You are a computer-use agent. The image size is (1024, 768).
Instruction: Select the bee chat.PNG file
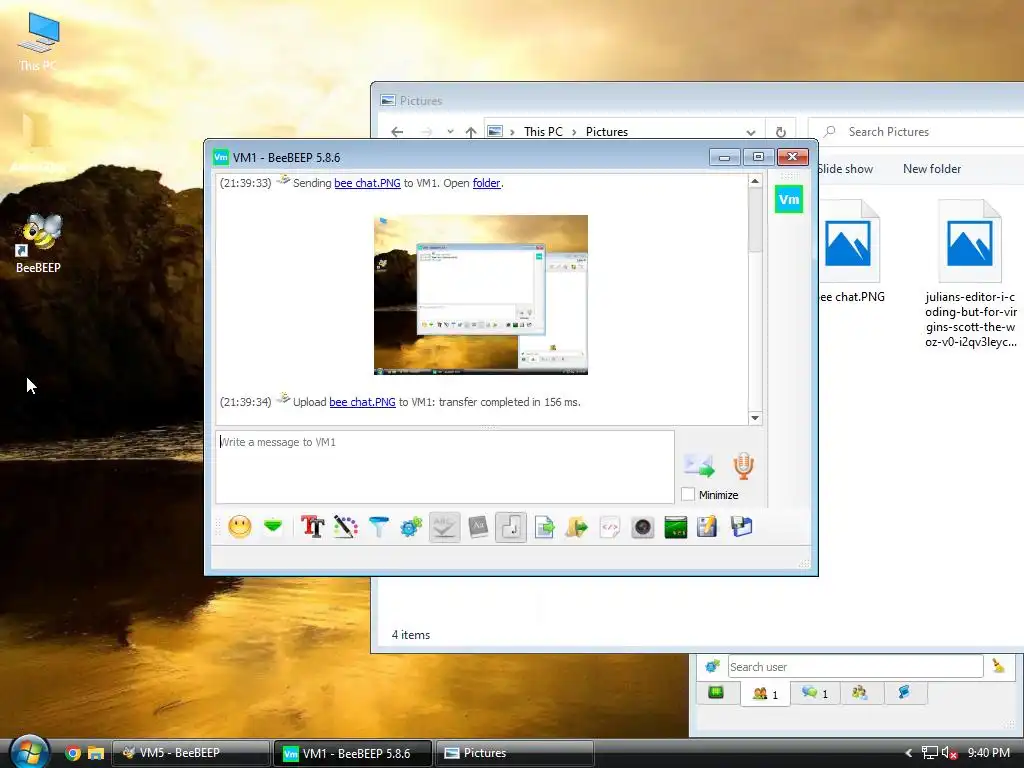pyautogui.click(x=850, y=251)
